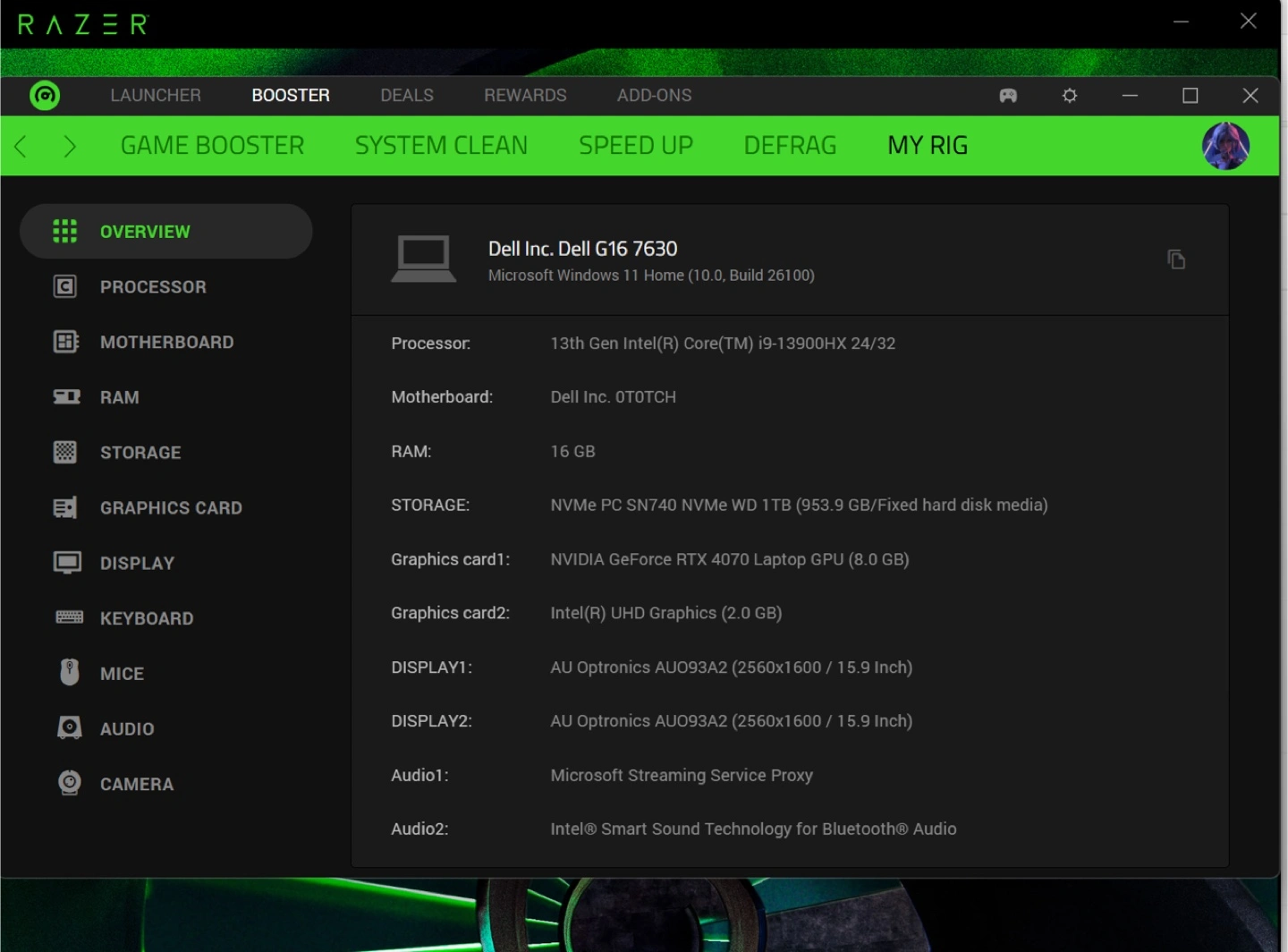Open Defrag section
Screen dimensions: 1288x952
click(790, 145)
